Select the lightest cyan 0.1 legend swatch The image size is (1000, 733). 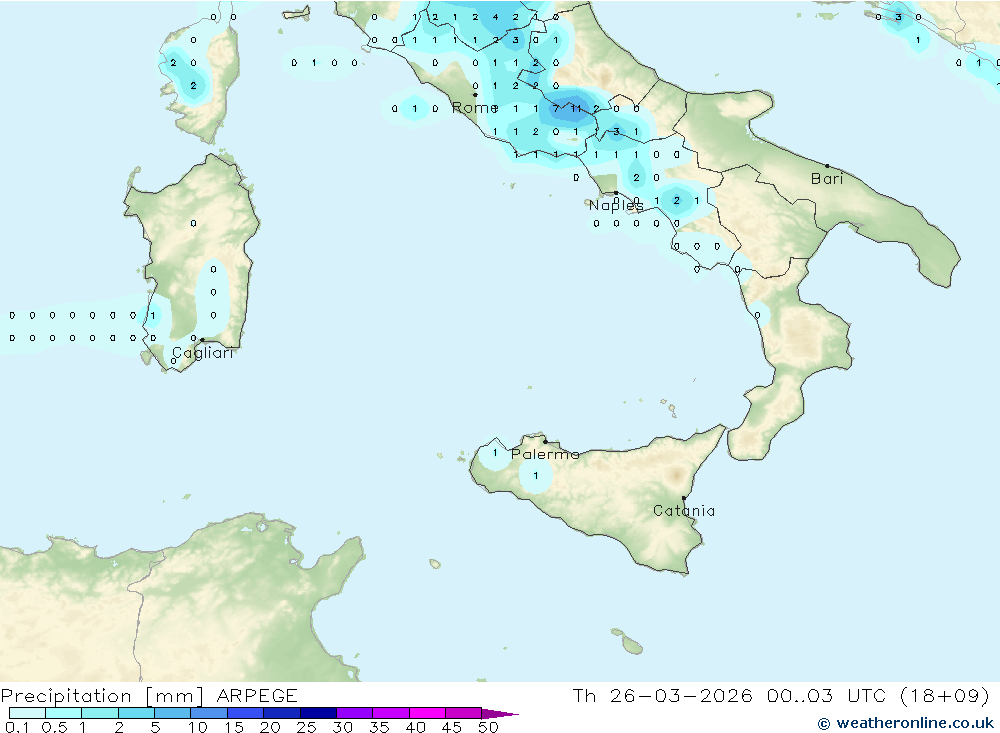coord(27,713)
